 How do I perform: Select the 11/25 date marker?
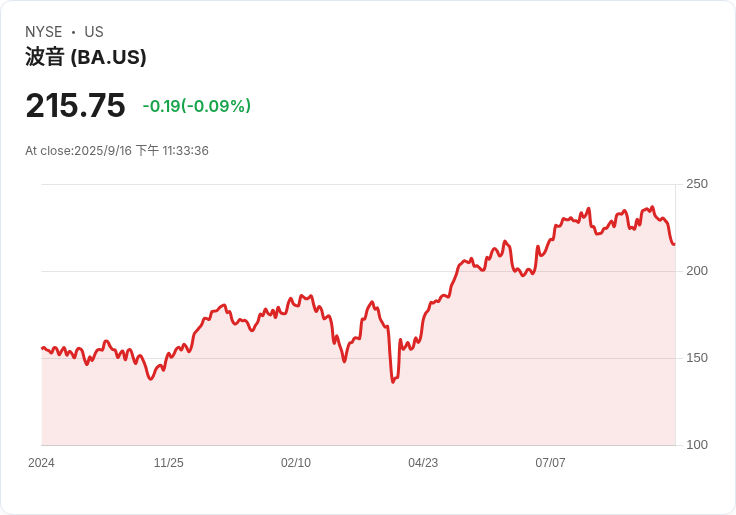click(169, 463)
